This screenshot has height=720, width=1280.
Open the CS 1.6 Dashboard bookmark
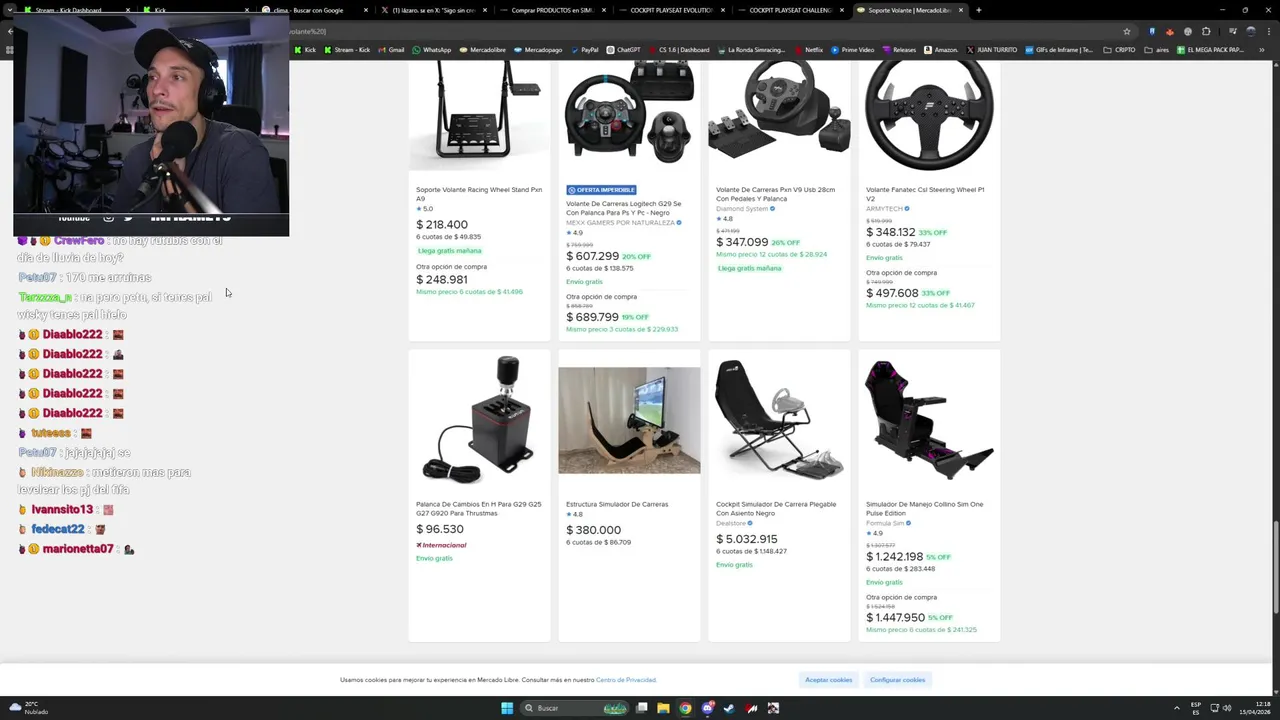coord(679,50)
